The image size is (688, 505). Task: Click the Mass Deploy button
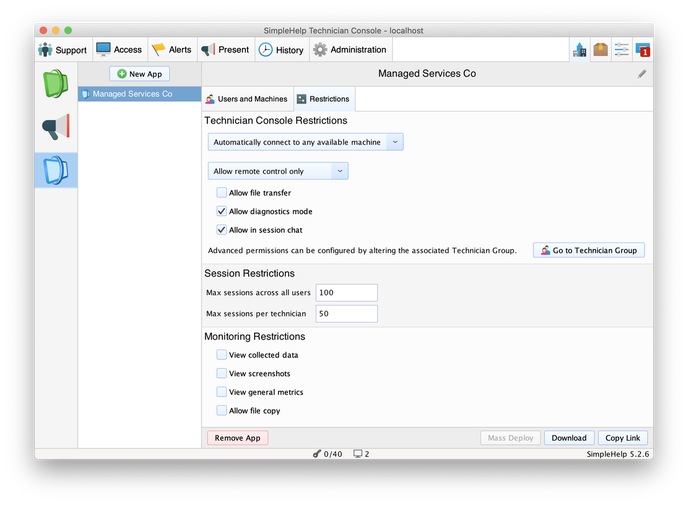(510, 438)
